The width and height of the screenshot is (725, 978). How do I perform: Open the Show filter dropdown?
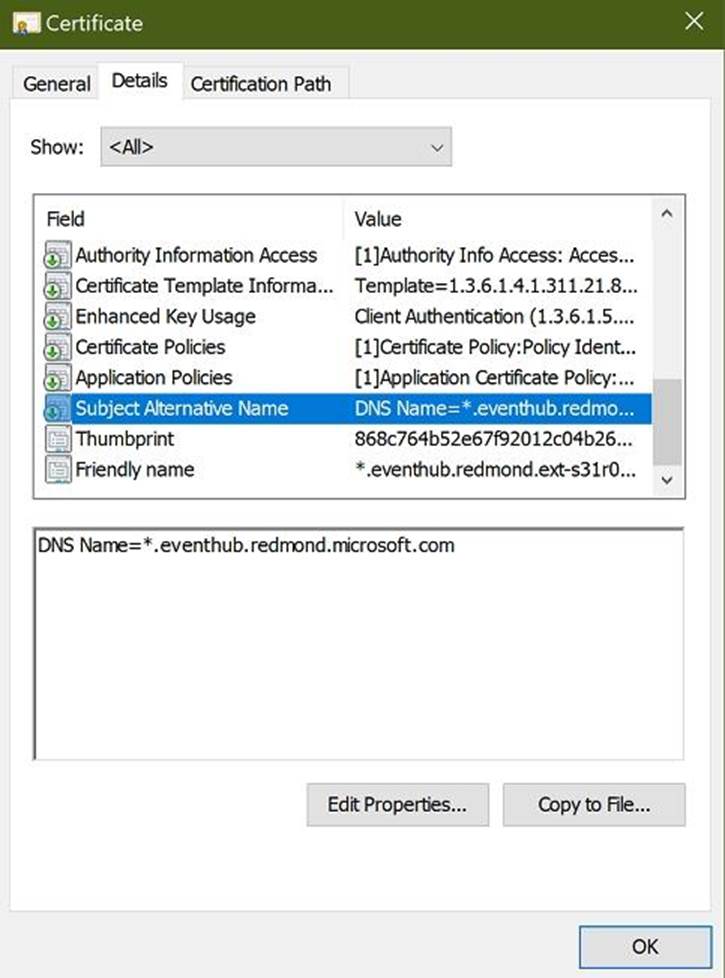(x=276, y=147)
